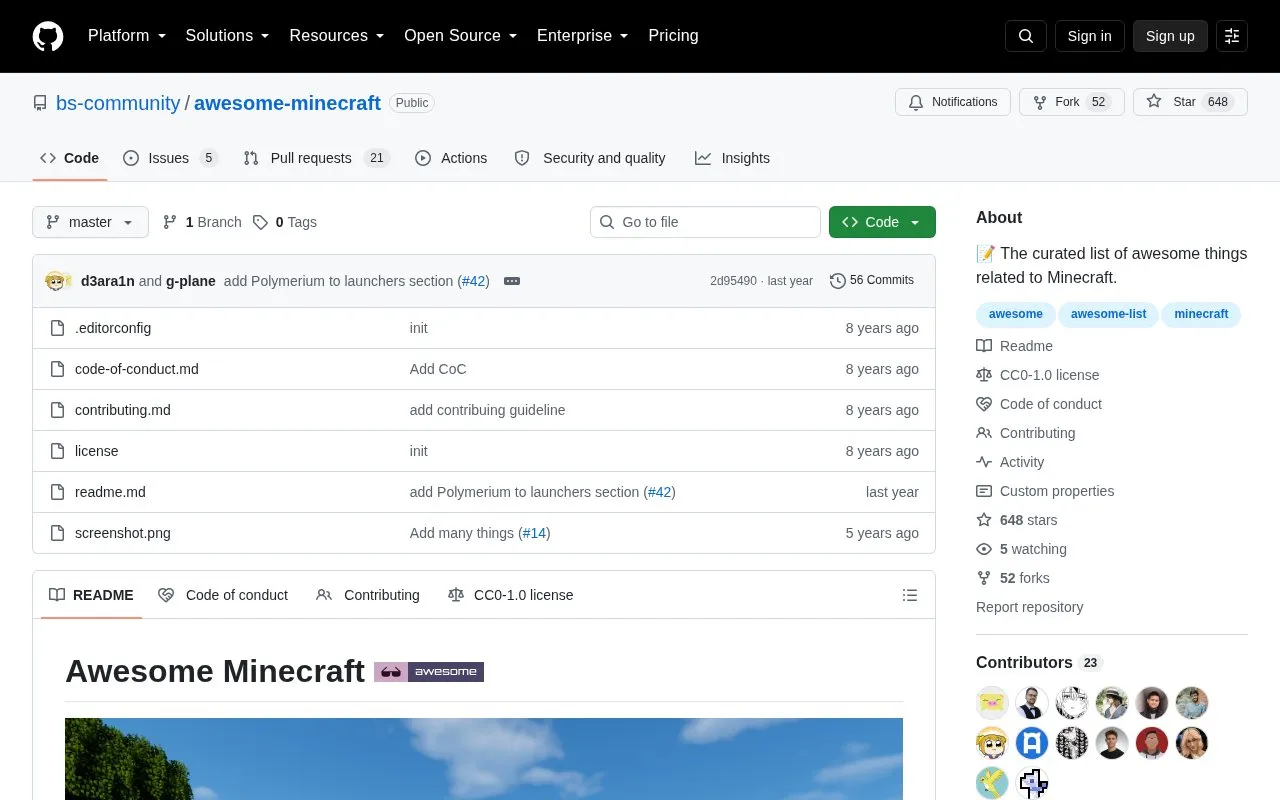The height and width of the screenshot is (800, 1280).
Task: Click the awesome badge next to the title
Action: (x=429, y=672)
